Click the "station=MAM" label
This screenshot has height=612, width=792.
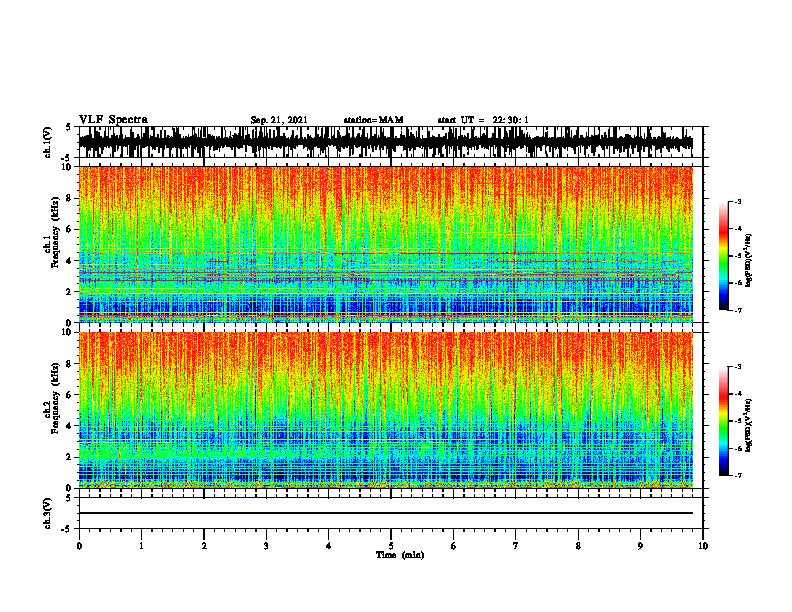pos(373,120)
